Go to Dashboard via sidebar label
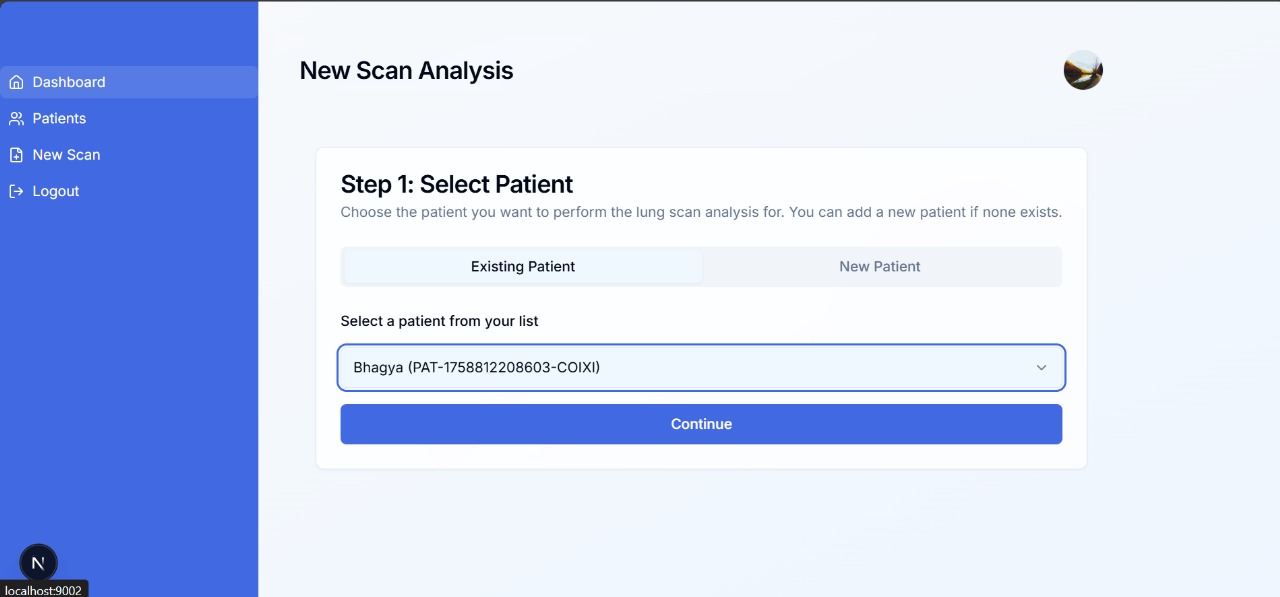The height and width of the screenshot is (597, 1280). 69,82
